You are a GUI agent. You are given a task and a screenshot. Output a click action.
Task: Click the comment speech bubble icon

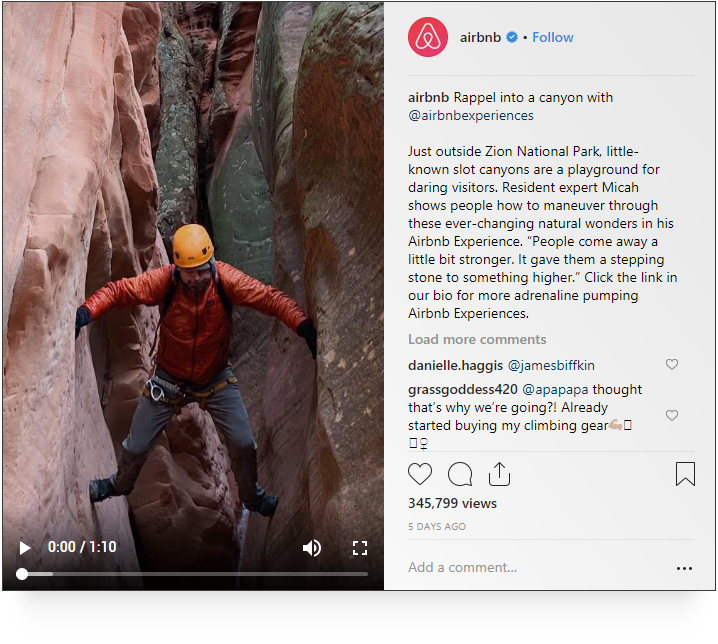pyautogui.click(x=460, y=474)
